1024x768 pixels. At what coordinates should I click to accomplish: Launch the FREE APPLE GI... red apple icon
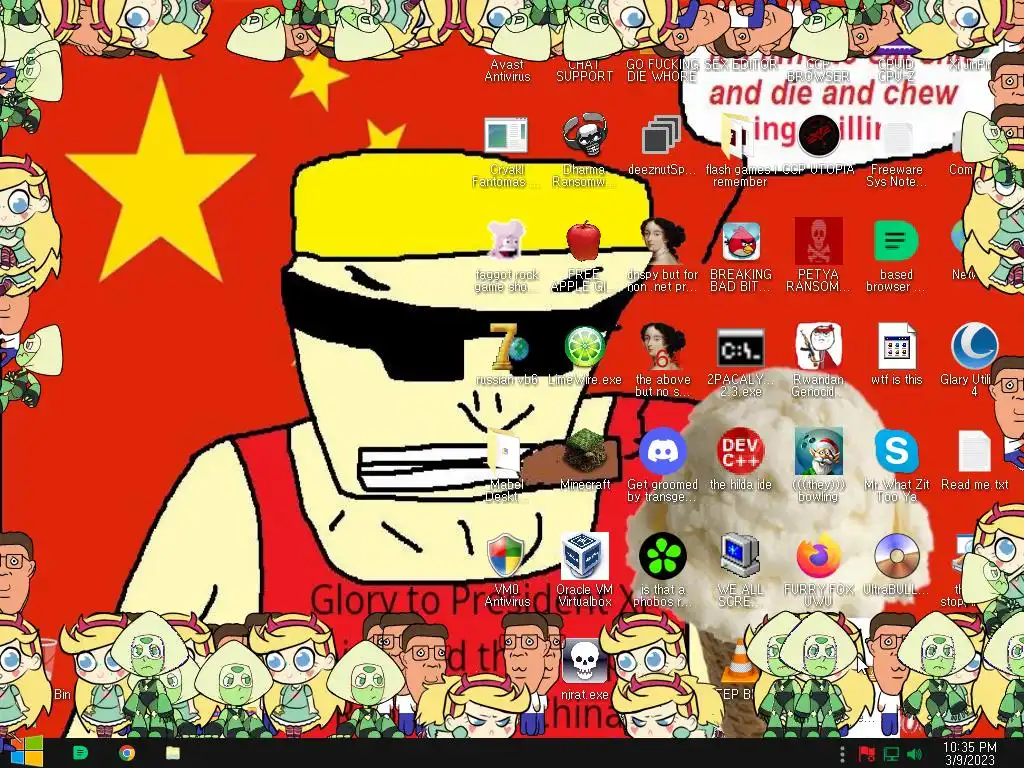[584, 241]
